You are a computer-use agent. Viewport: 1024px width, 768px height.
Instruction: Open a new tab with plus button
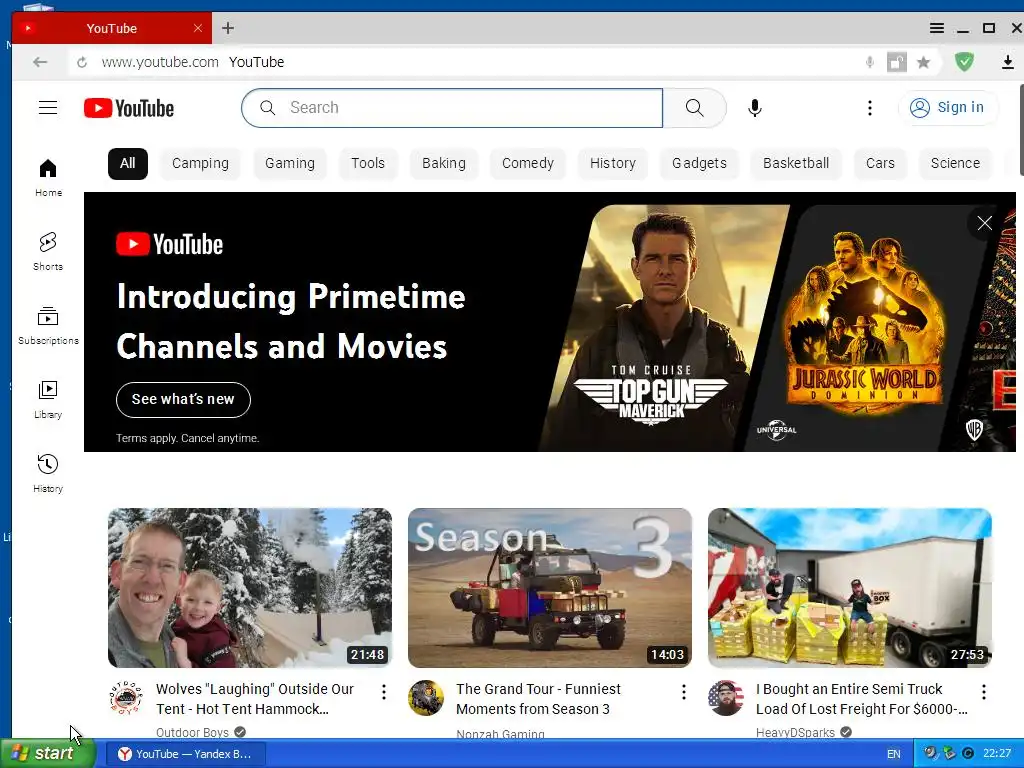coord(228,28)
